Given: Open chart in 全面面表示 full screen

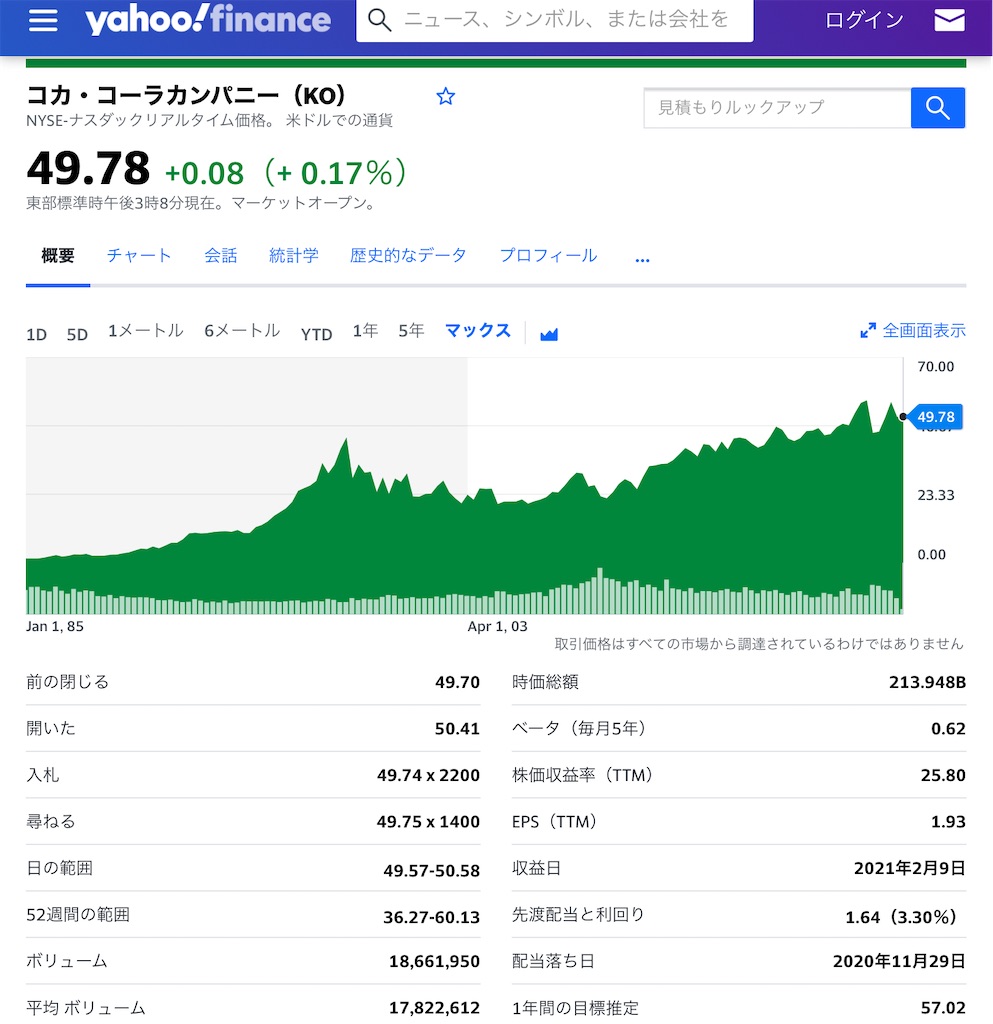Looking at the screenshot, I should click(924, 330).
